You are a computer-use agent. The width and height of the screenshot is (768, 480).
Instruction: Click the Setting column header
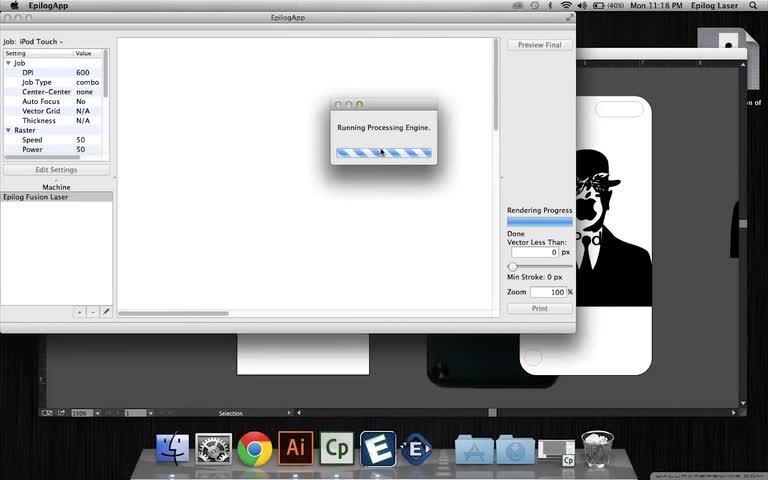[39, 53]
